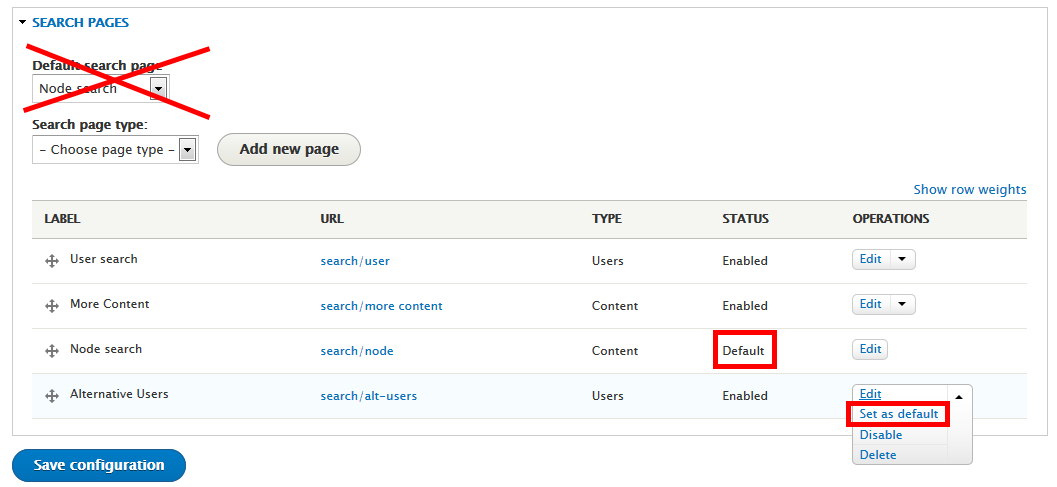The width and height of the screenshot is (1057, 487).
Task: Click the More Content row drag handle
Action: (52, 306)
